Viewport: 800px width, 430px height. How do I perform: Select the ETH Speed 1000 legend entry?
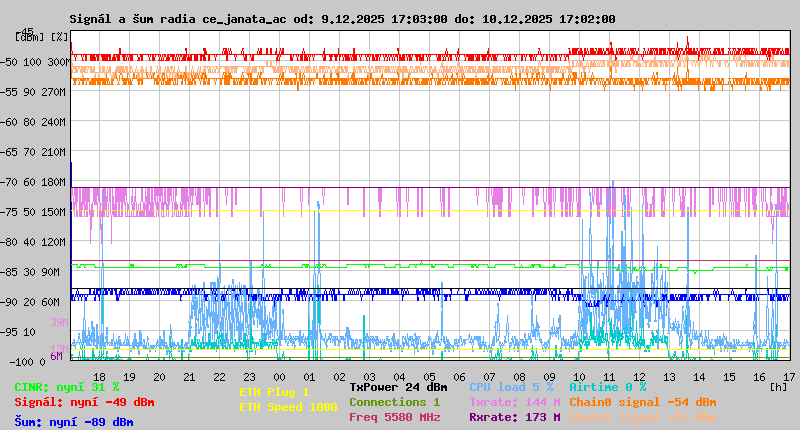tap(288, 407)
